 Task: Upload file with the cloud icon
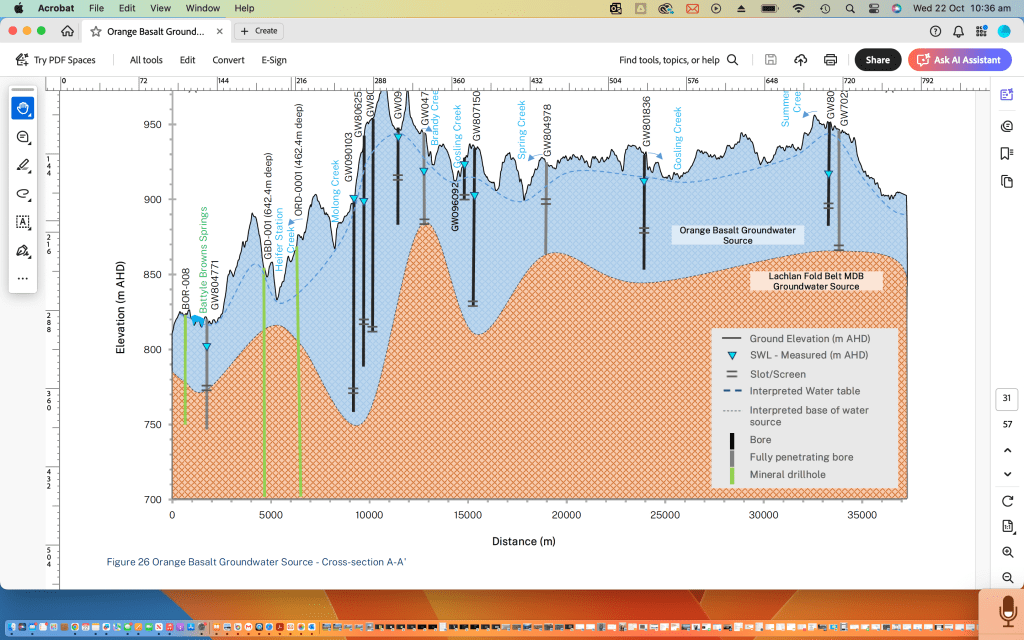(801, 60)
